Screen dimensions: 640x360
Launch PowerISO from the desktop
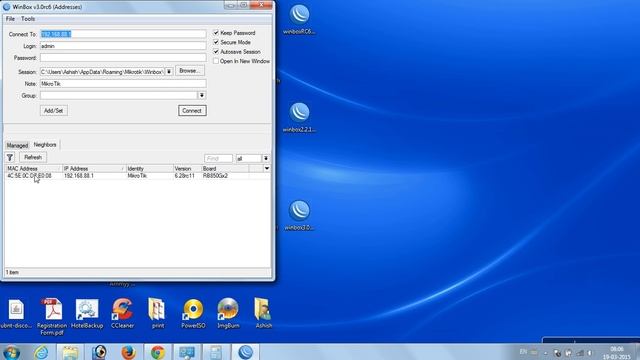(193, 313)
